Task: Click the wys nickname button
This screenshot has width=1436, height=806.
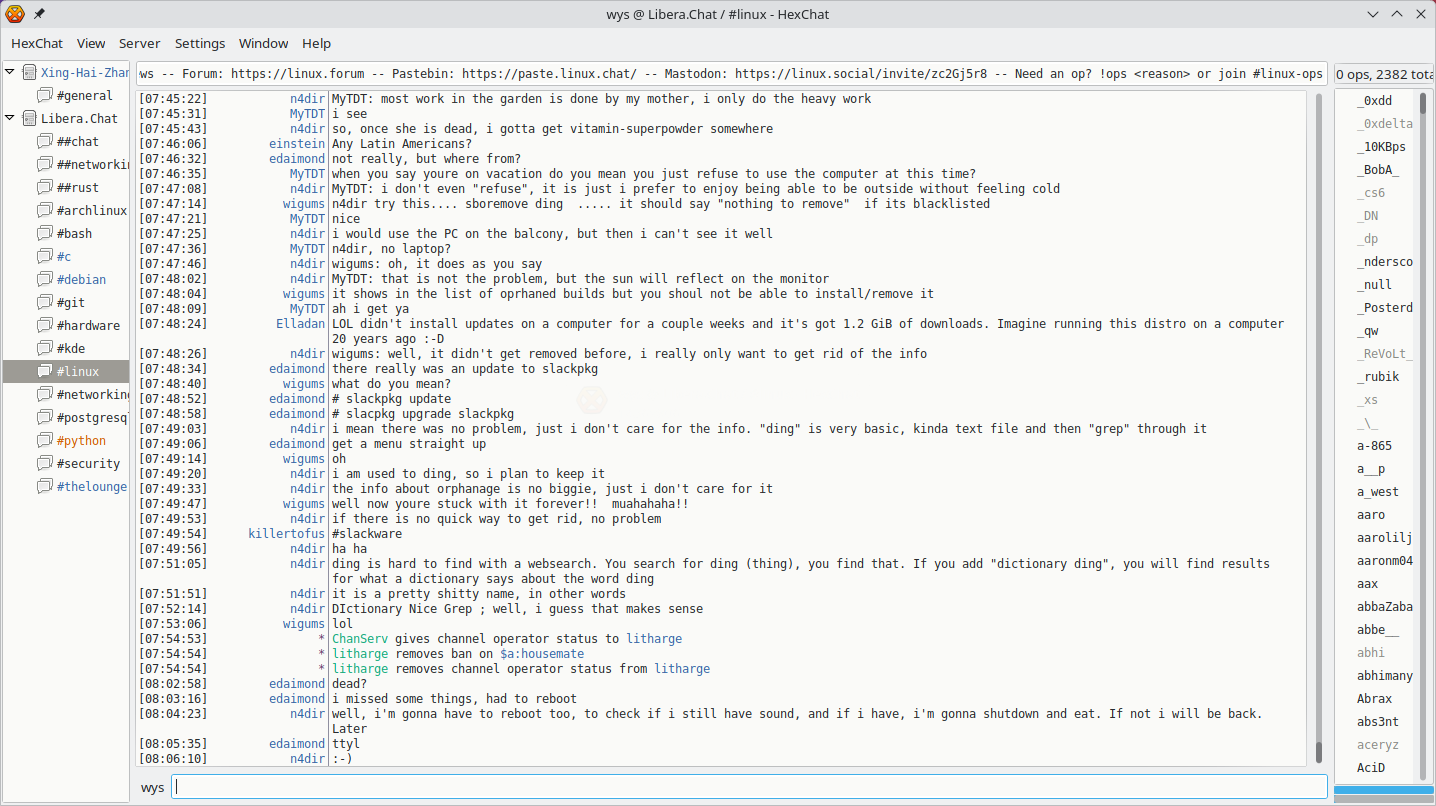Action: tap(152, 787)
